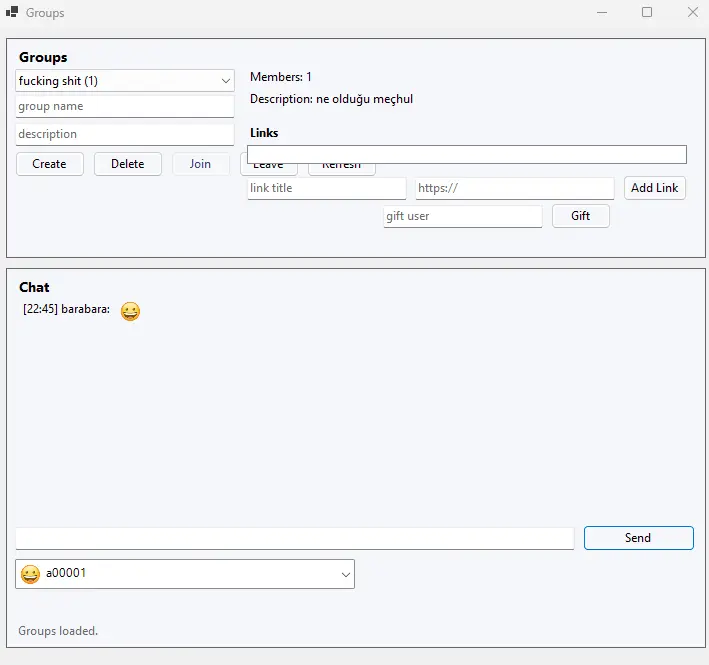Join the selected group
Viewport: 709px width, 665px height.
200,164
